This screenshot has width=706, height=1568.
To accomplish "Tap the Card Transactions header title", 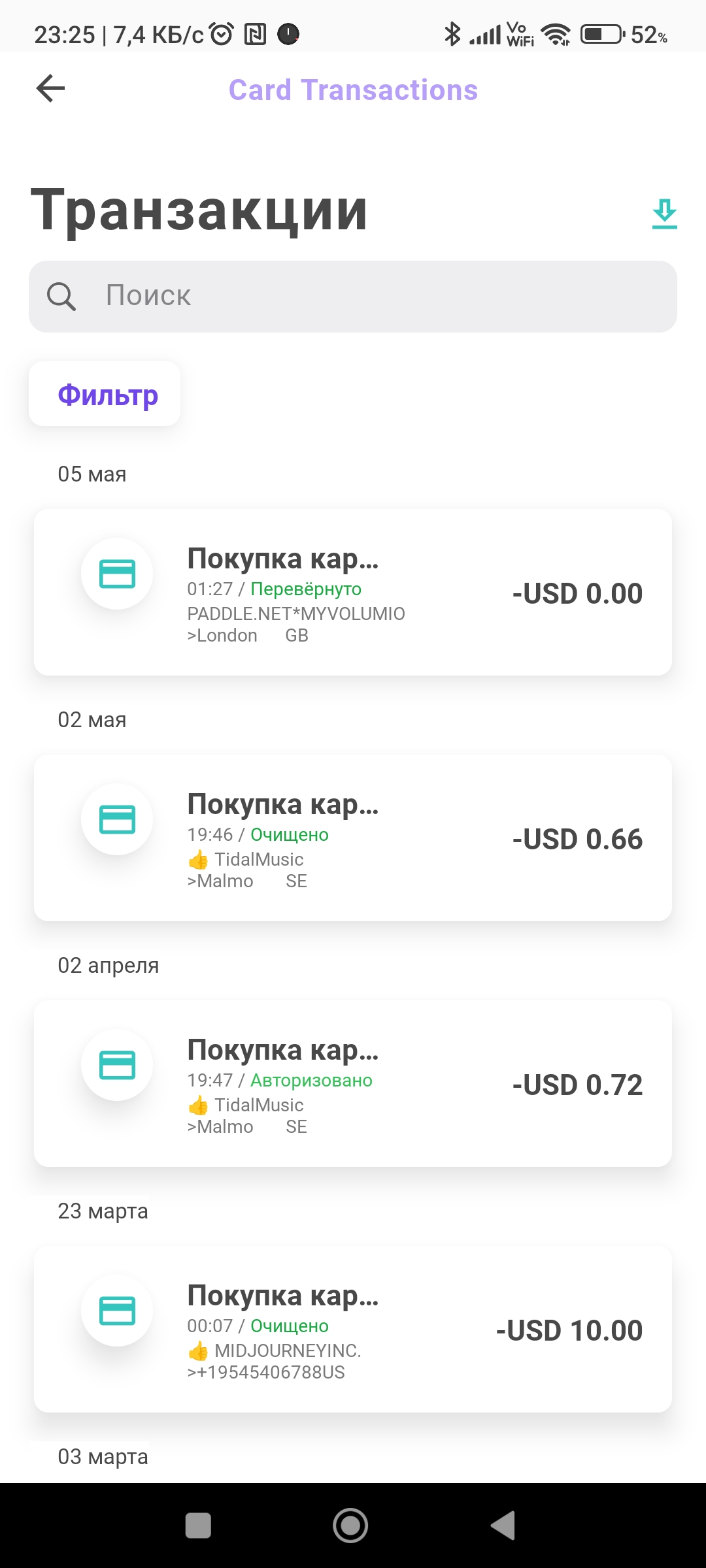I will [353, 90].
